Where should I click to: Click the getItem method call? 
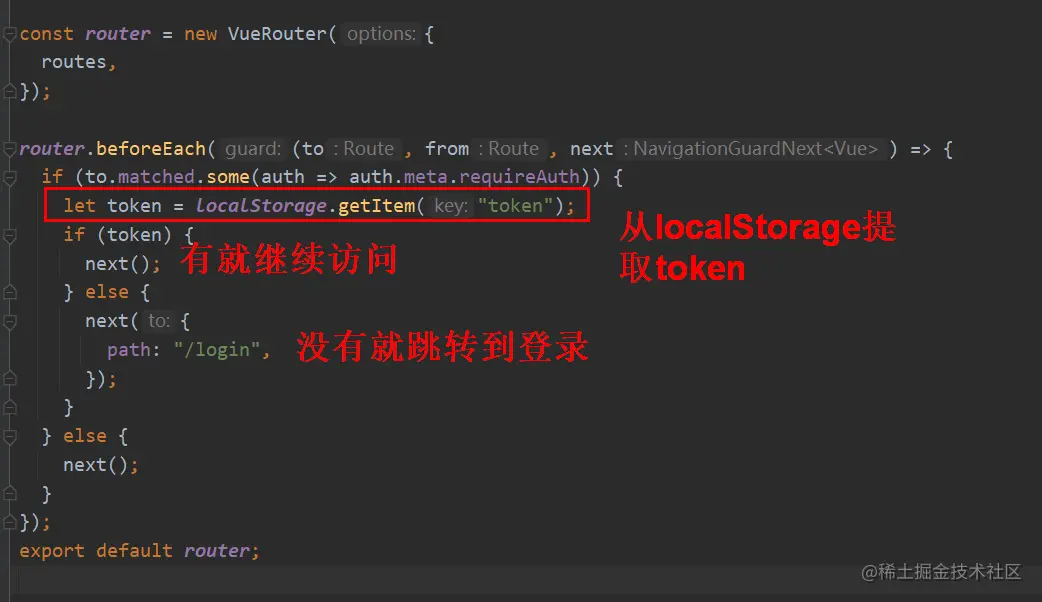click(x=376, y=206)
